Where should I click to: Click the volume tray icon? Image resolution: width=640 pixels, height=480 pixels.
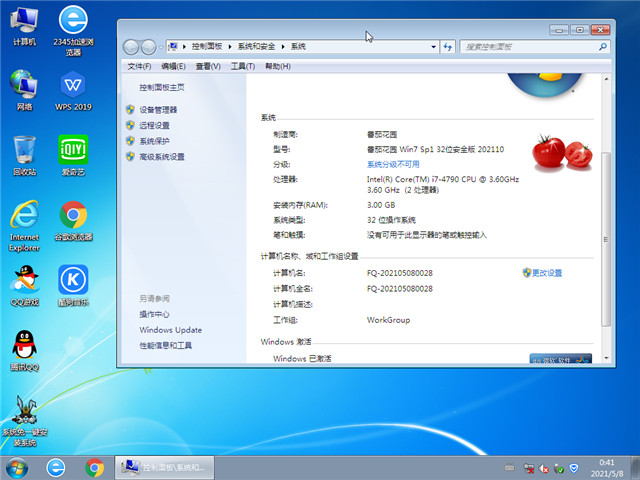tap(544, 469)
